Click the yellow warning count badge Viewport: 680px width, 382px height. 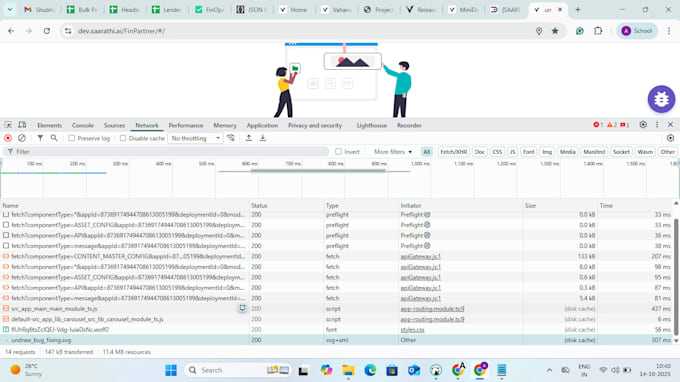point(611,125)
